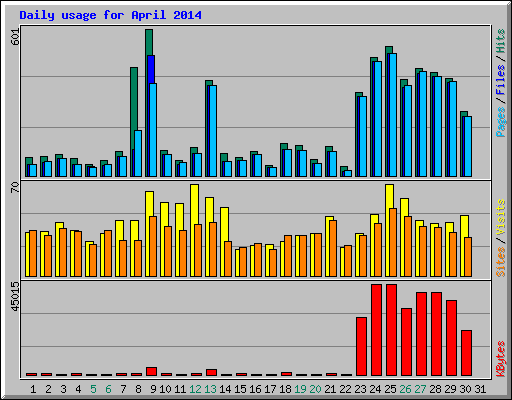This screenshot has width=512, height=400.
Task: Click day label '13' on the x-axis
Action: coord(210,389)
